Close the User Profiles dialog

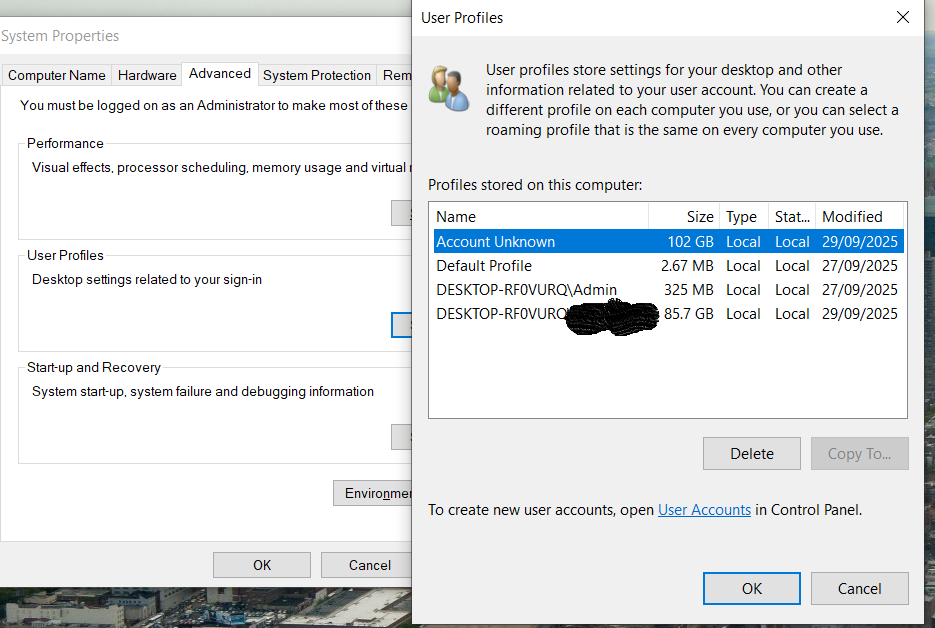coord(903,17)
